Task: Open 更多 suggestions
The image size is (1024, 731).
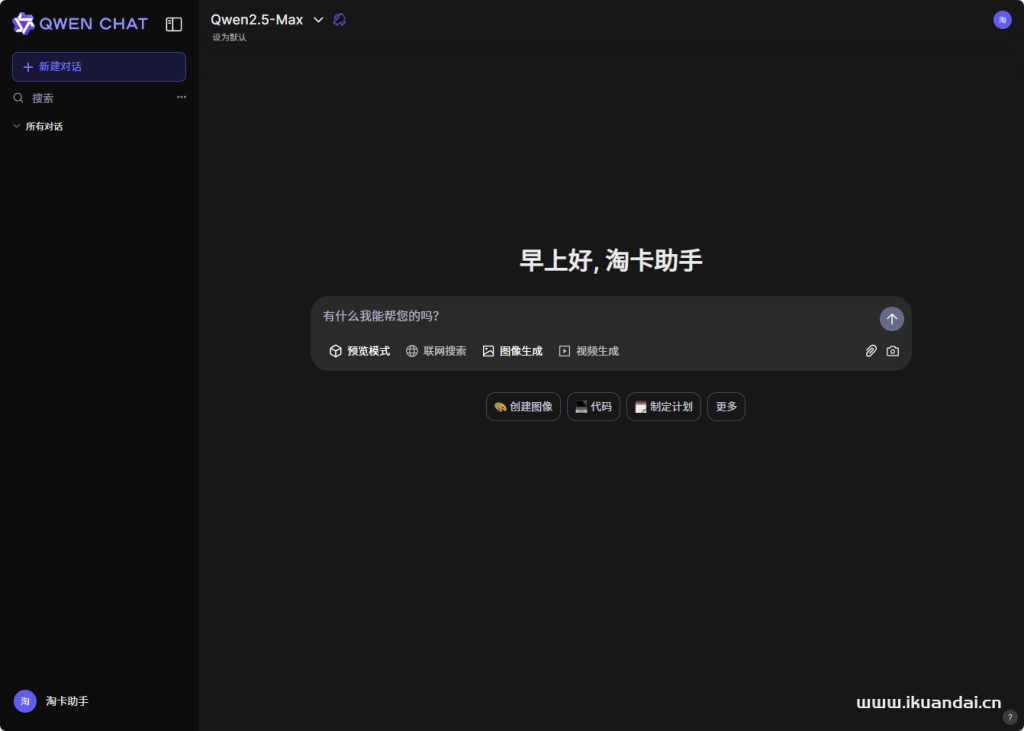Action: click(x=726, y=406)
